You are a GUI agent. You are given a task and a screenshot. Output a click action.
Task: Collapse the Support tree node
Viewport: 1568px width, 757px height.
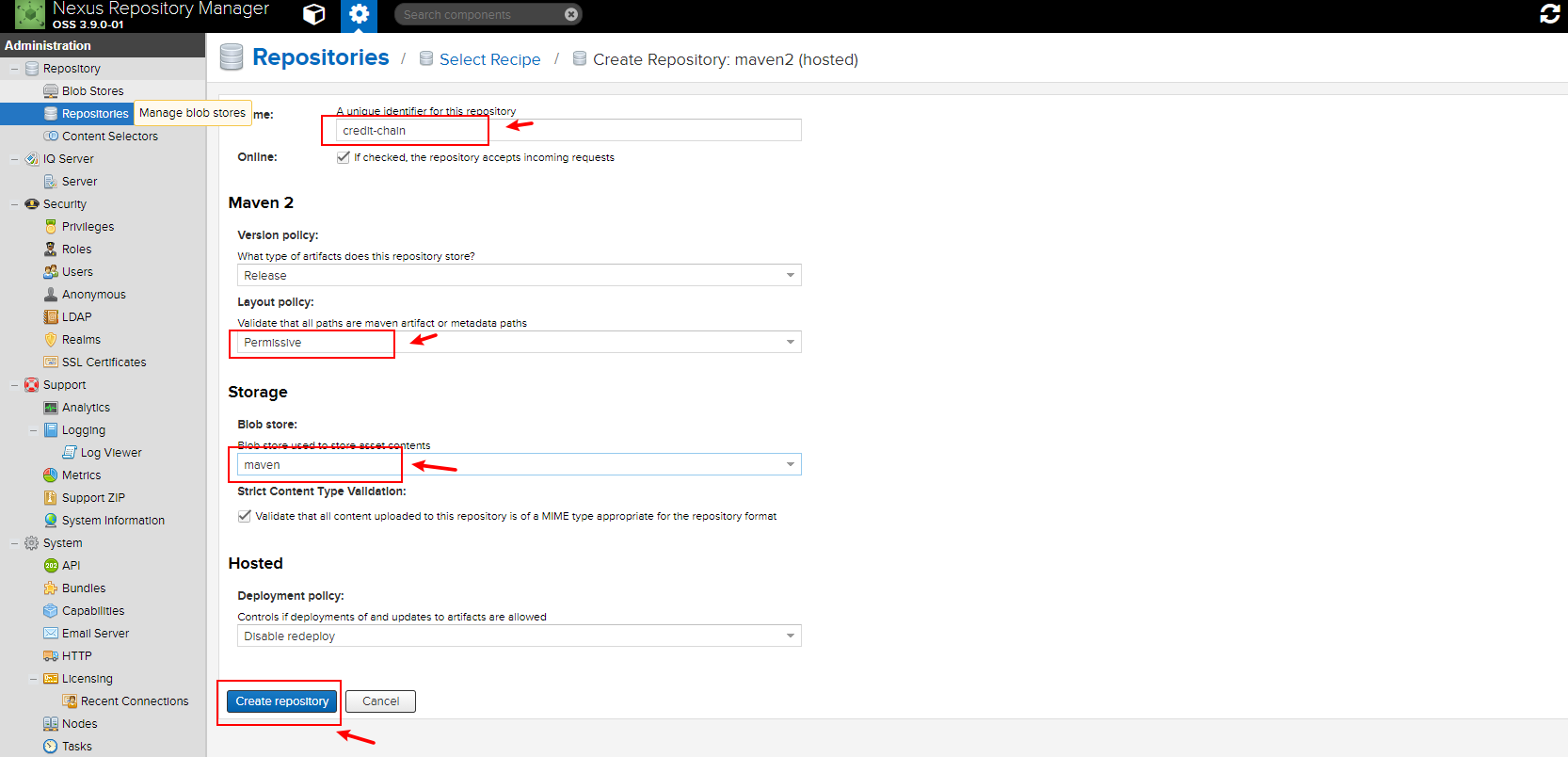click(14, 385)
